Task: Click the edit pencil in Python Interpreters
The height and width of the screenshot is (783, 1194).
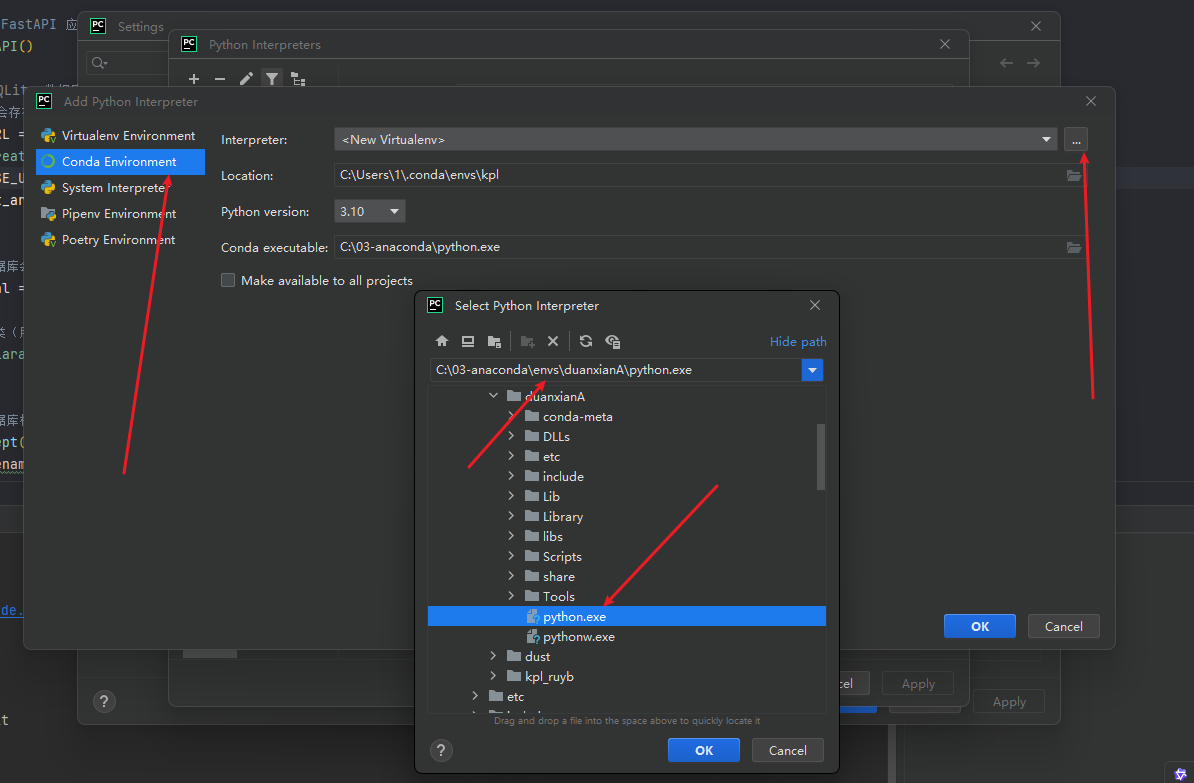Action: [x=246, y=79]
